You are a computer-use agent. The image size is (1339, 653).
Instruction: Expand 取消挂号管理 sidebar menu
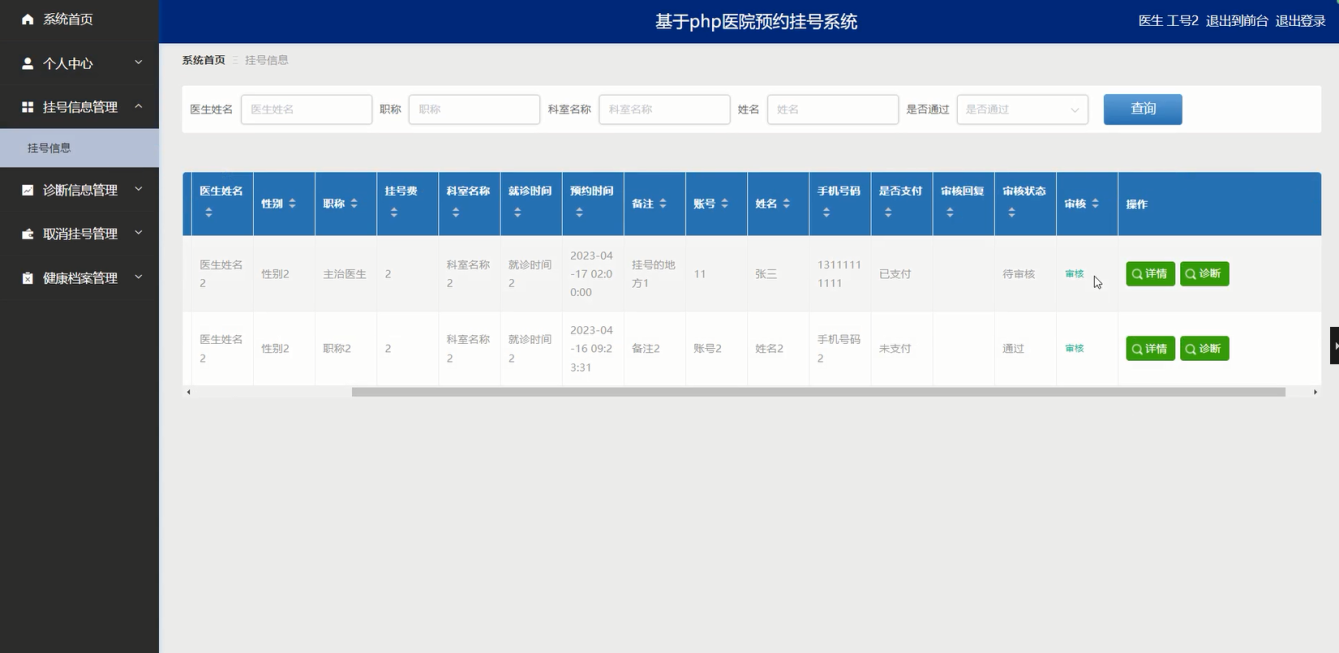click(79, 234)
